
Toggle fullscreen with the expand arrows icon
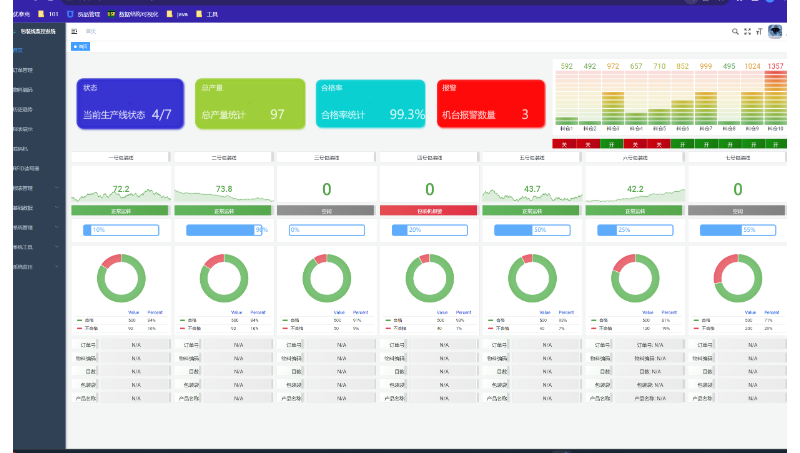click(747, 31)
